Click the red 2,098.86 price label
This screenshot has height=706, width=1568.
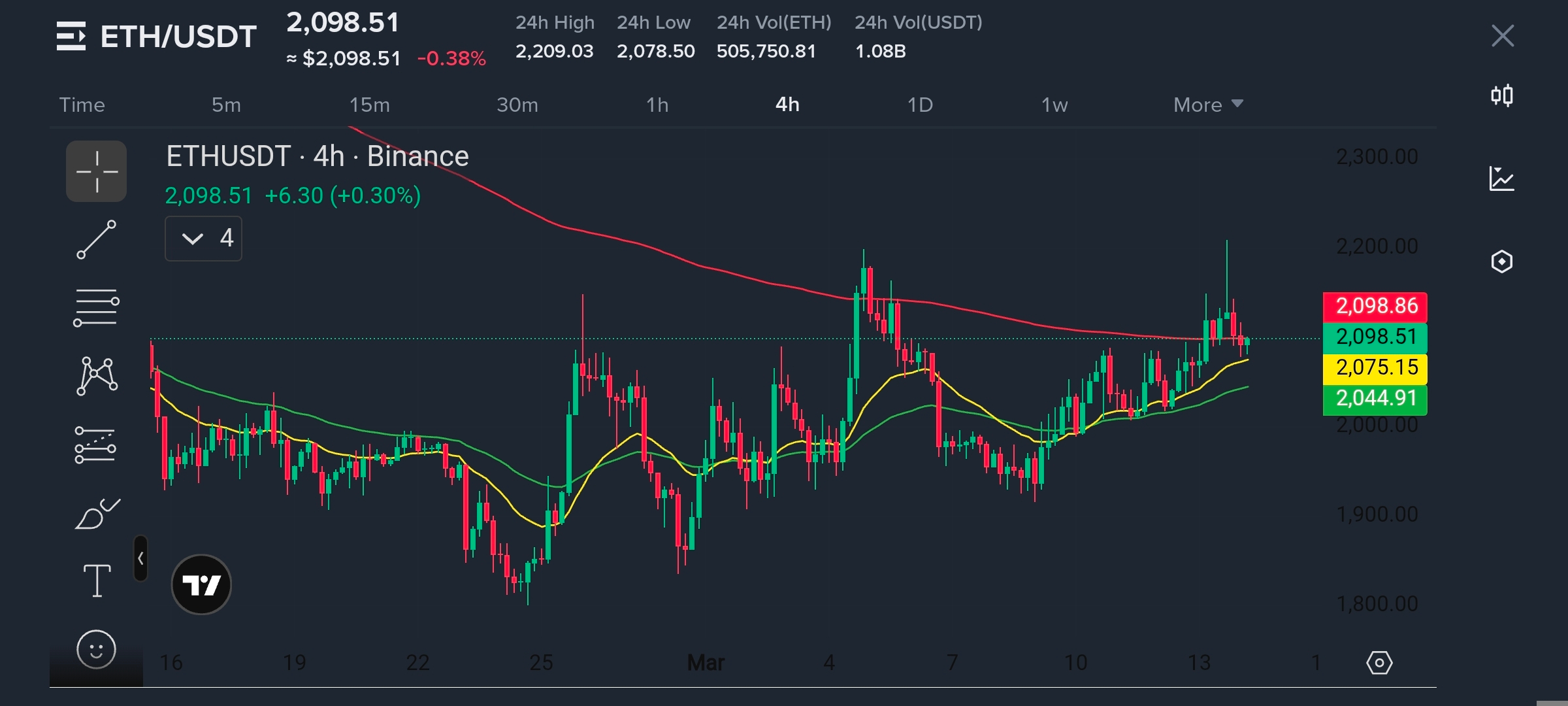click(x=1375, y=306)
